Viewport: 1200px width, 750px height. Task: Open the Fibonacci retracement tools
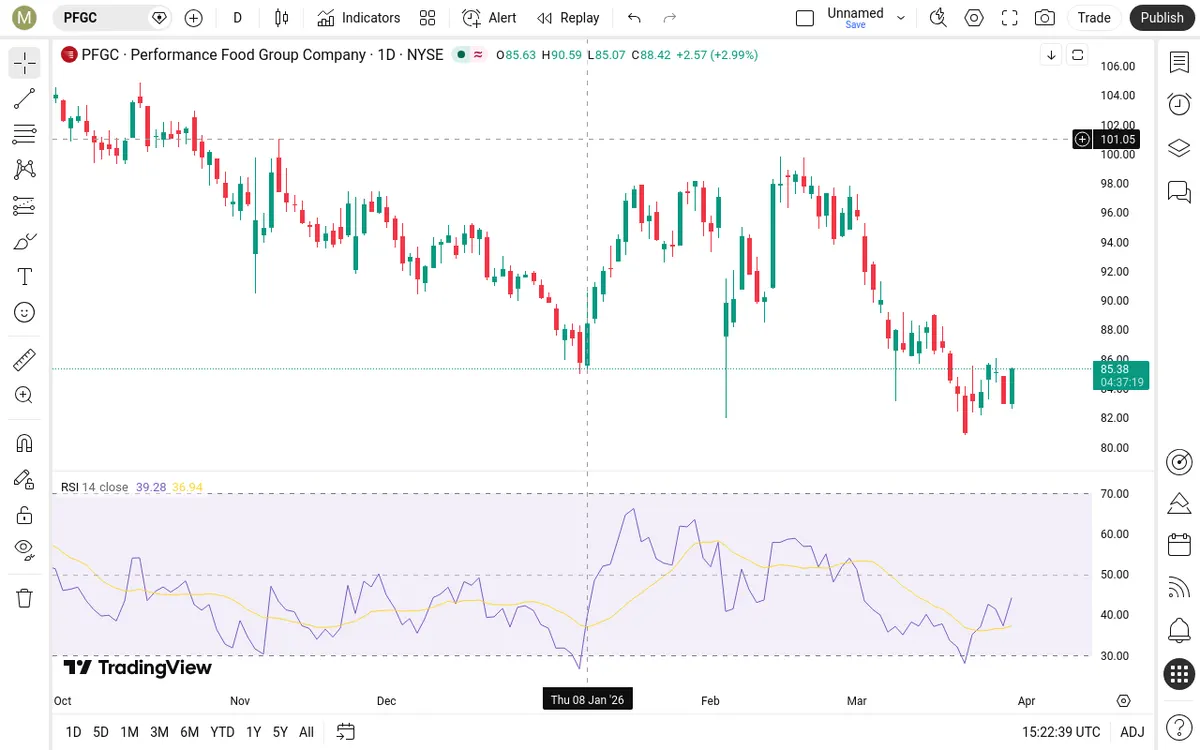pyautogui.click(x=25, y=134)
